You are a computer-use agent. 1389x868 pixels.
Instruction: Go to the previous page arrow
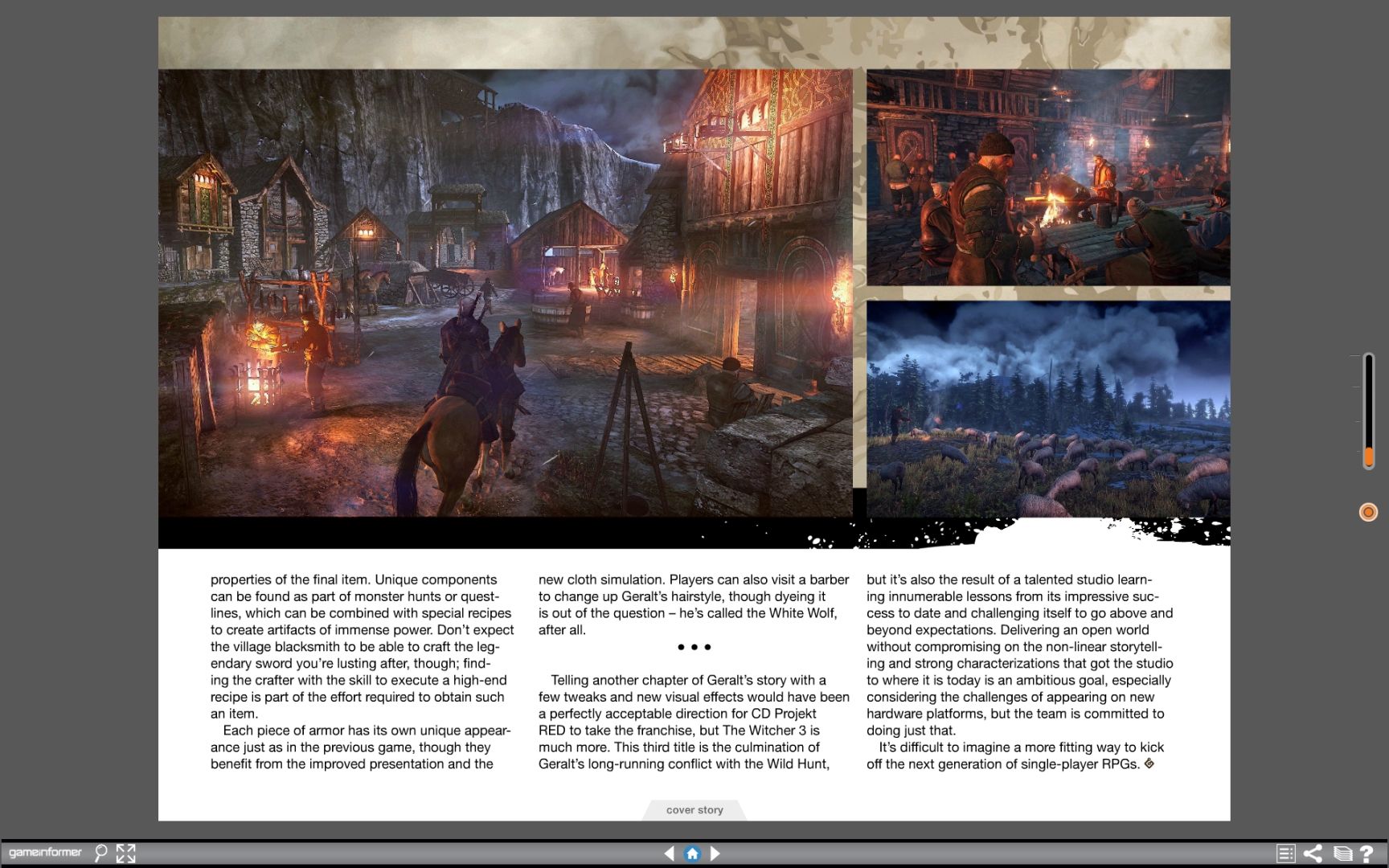(x=669, y=854)
